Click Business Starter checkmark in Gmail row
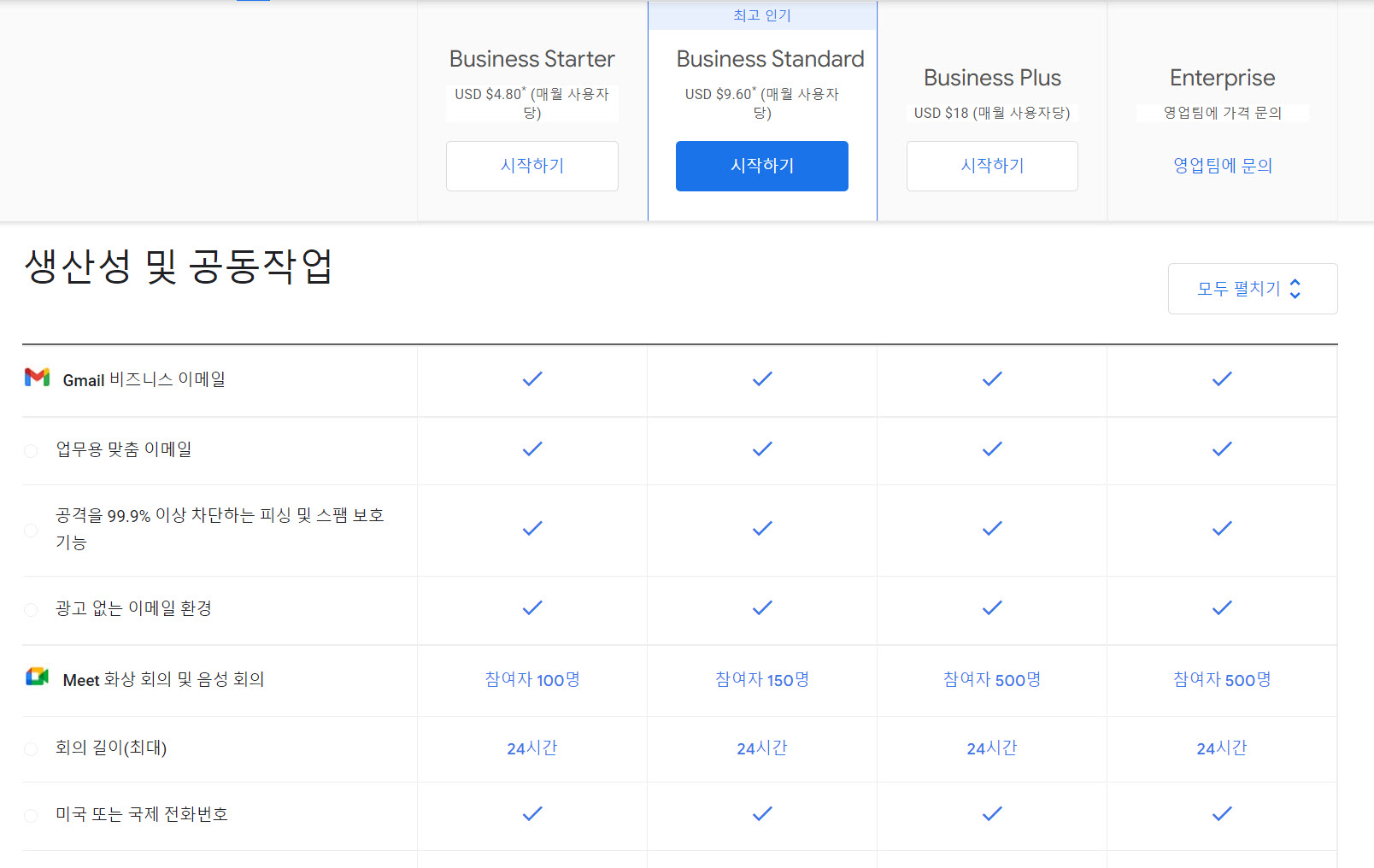Screen dimensions: 1374x868 [532, 378]
